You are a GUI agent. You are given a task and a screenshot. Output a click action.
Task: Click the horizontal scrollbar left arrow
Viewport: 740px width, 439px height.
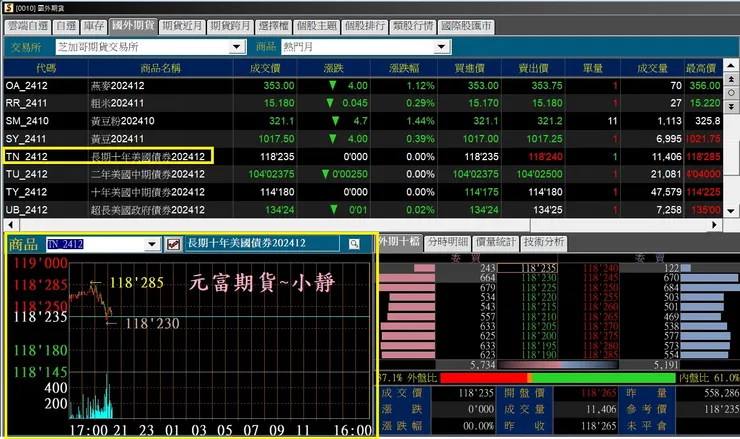click(x=10, y=225)
